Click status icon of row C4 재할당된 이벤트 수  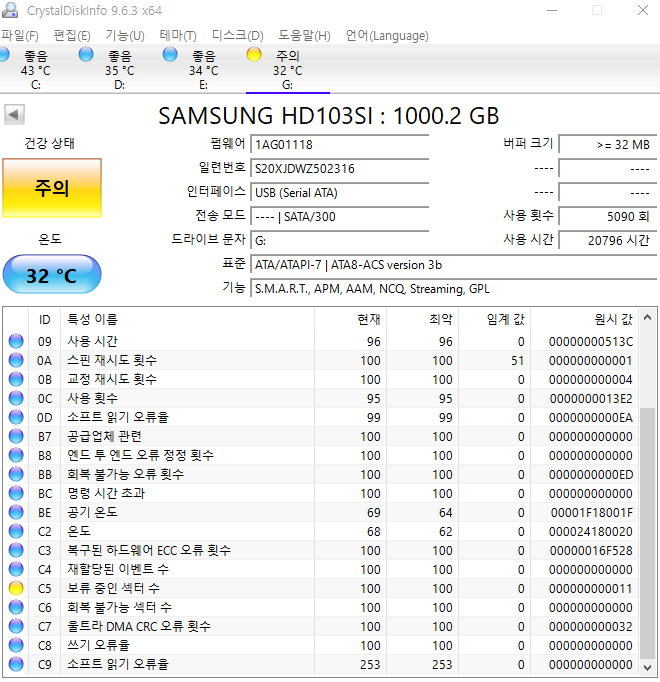pyautogui.click(x=16, y=569)
